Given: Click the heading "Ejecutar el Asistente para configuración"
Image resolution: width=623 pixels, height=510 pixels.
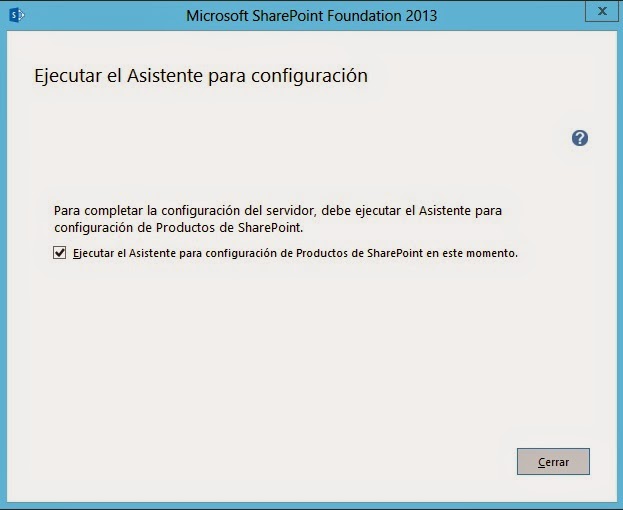Looking at the screenshot, I should point(201,75).
